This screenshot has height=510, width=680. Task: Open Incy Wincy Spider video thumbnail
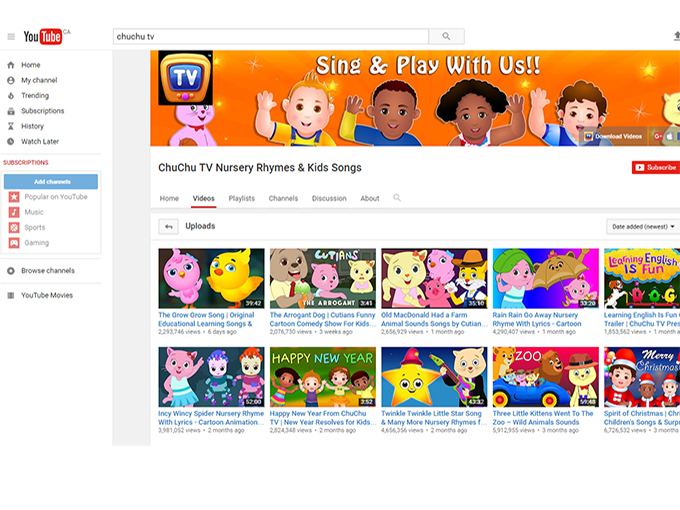click(211, 377)
